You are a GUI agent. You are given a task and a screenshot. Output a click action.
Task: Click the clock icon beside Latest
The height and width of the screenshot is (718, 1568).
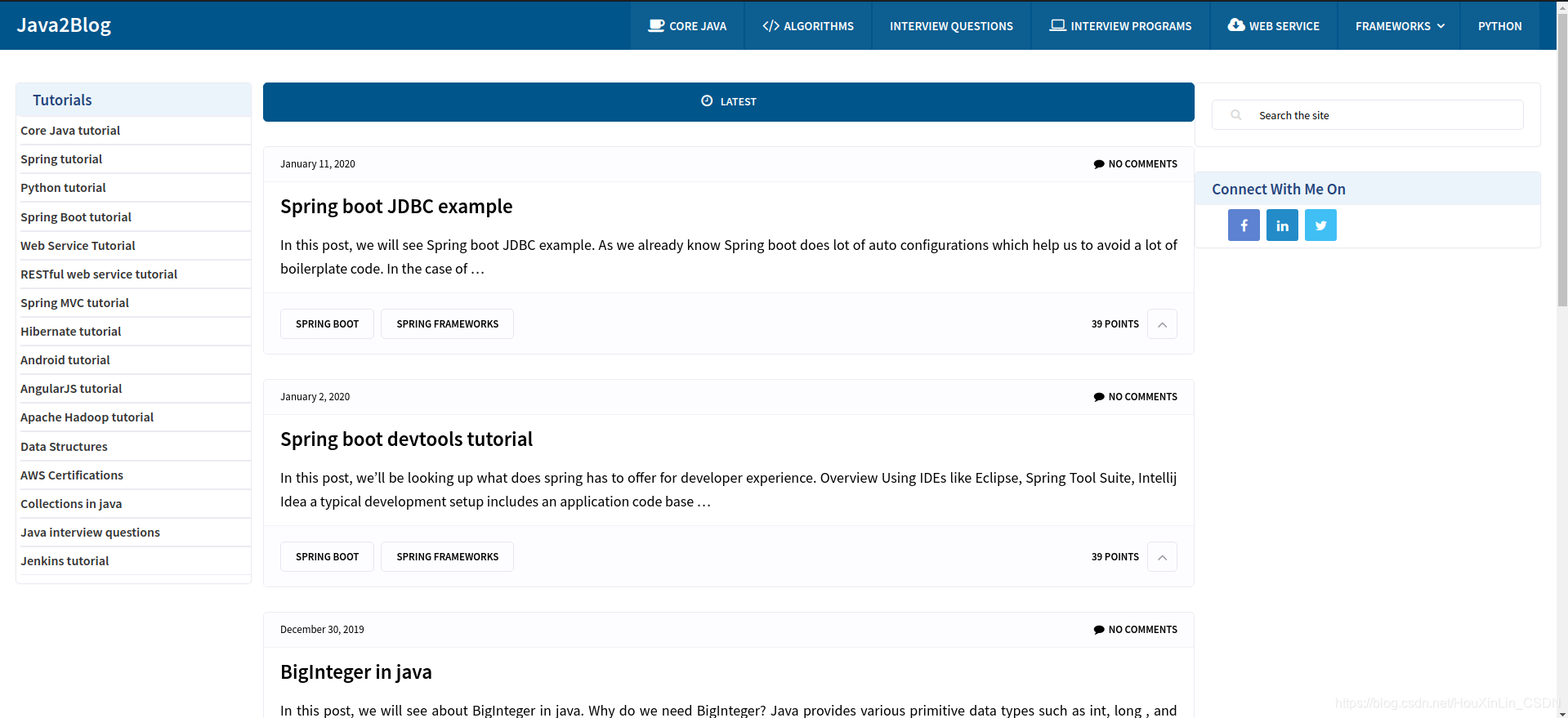pyautogui.click(x=707, y=101)
